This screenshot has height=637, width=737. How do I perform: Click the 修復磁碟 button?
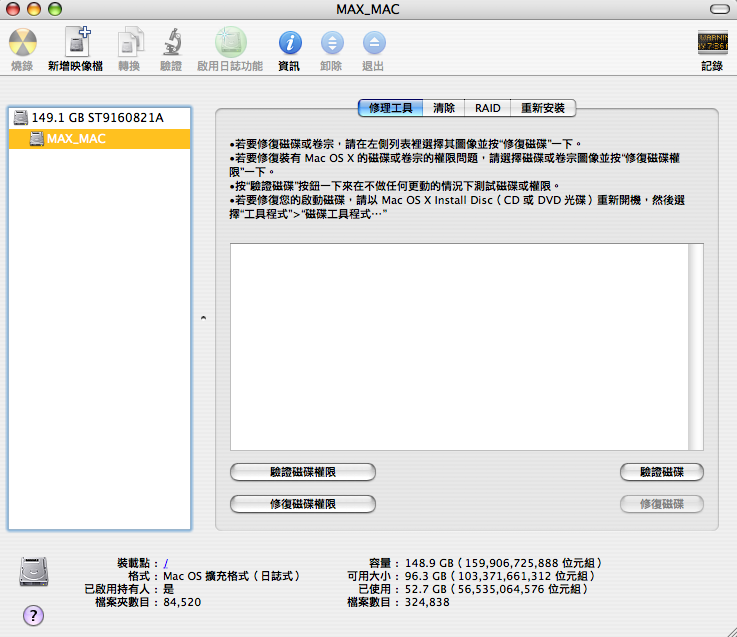[x=662, y=504]
